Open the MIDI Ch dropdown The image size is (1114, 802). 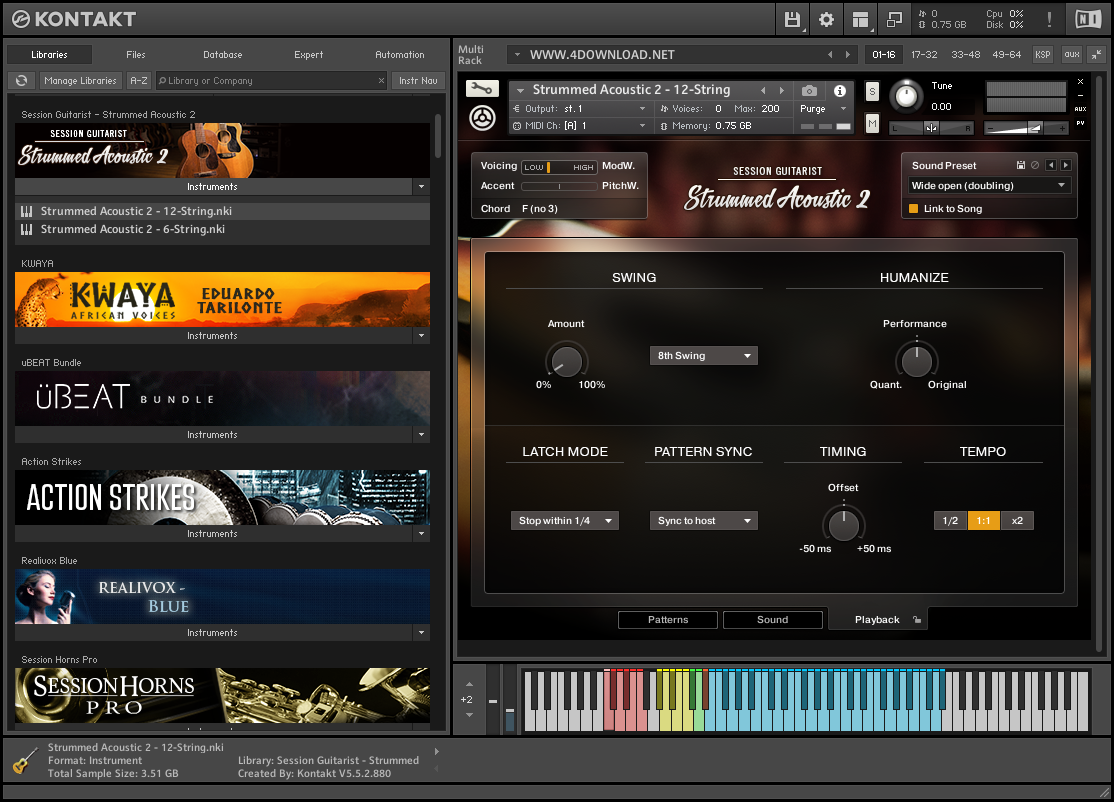(579, 126)
